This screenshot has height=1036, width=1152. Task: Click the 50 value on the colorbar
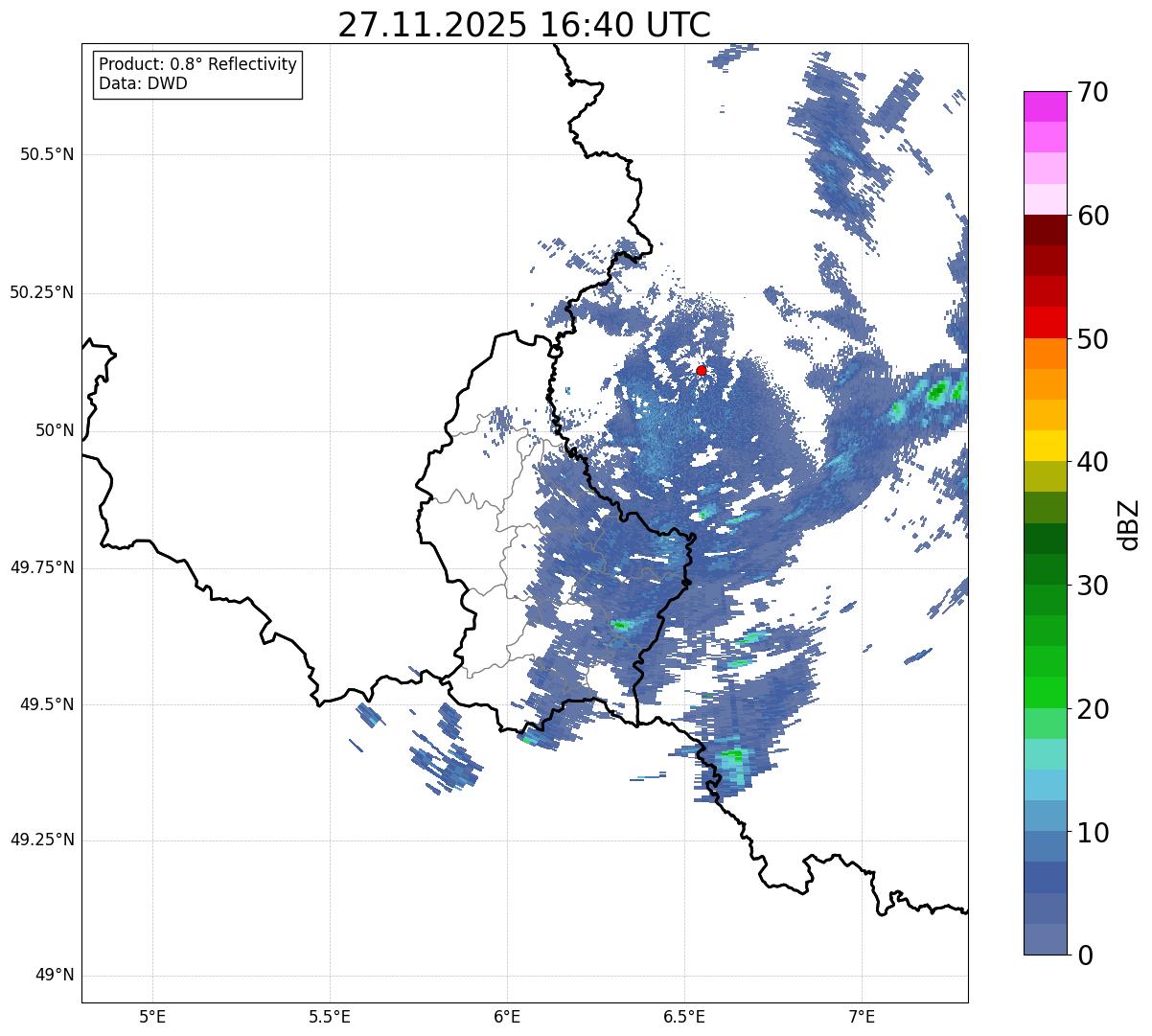click(1093, 339)
